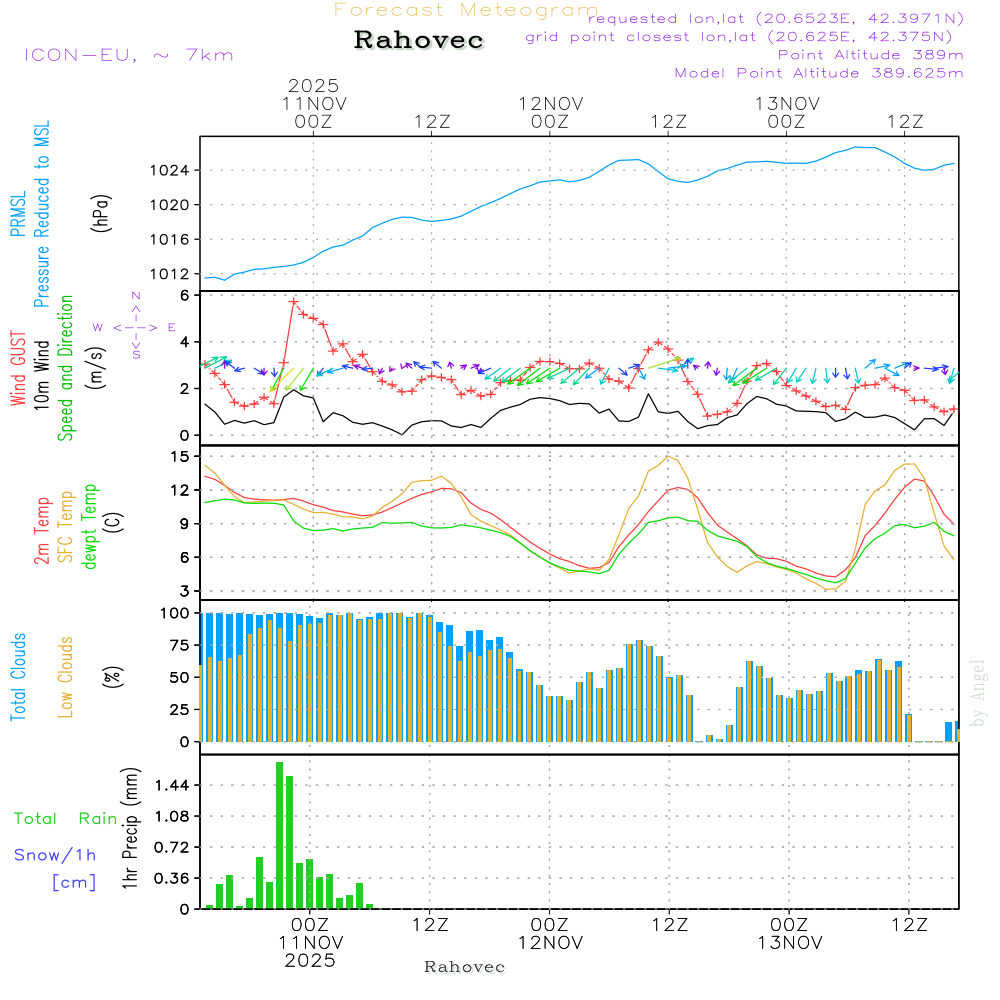Click the orange Low Clouds legend label
The image size is (1000, 1000).
67,677
